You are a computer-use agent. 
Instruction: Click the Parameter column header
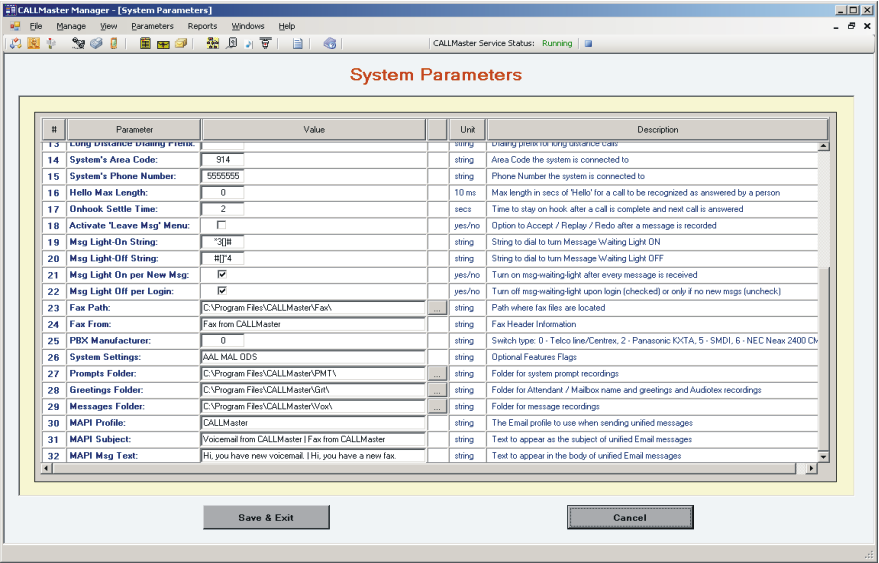(x=134, y=130)
